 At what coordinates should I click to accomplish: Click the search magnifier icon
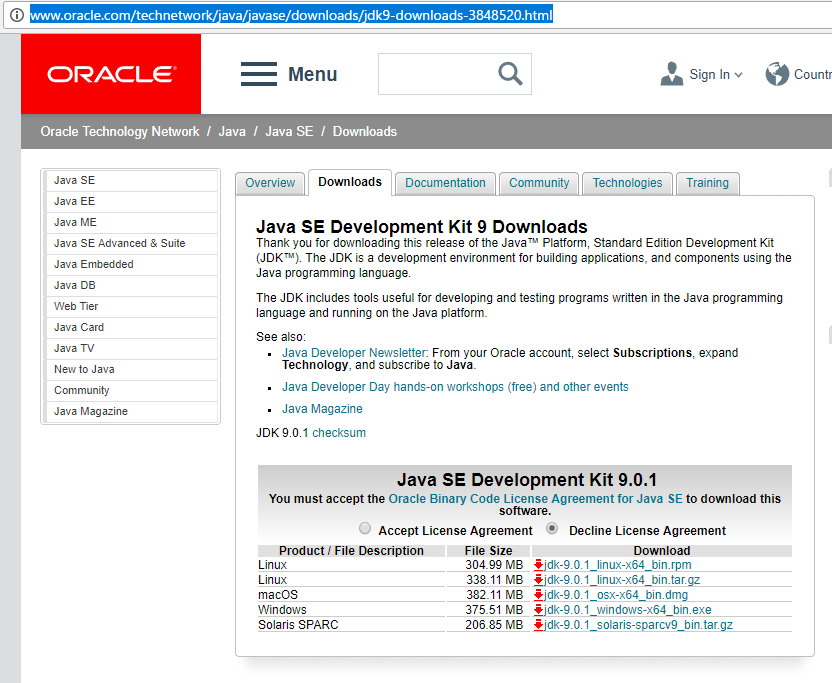click(x=510, y=73)
